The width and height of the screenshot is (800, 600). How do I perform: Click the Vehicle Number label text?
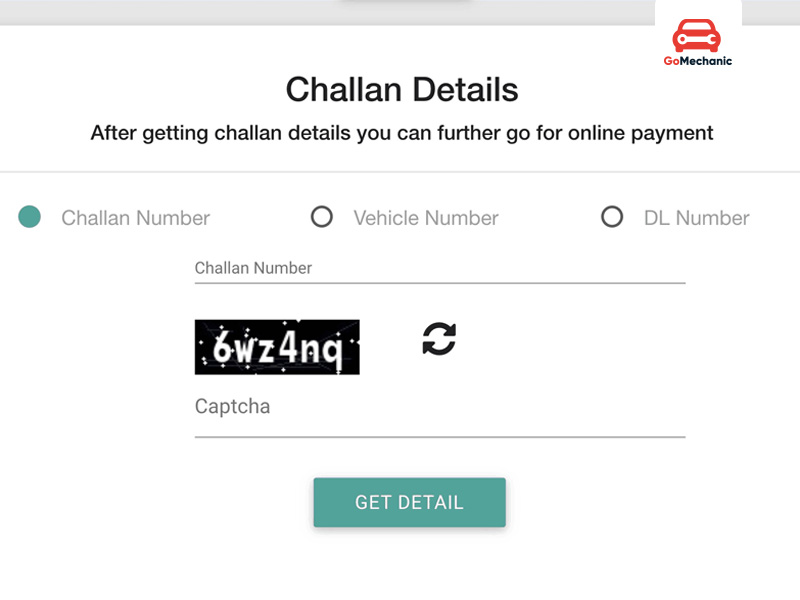point(426,217)
